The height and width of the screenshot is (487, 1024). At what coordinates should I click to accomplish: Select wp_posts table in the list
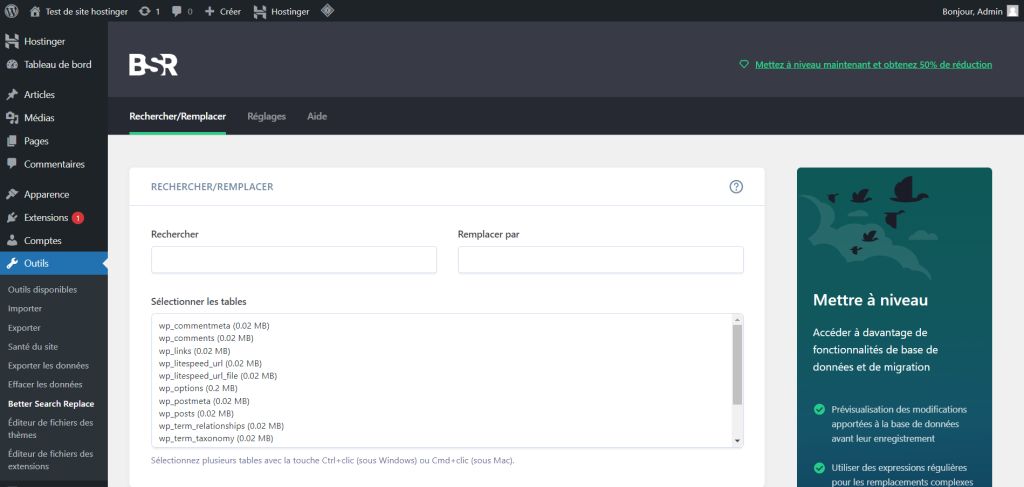(x=196, y=413)
